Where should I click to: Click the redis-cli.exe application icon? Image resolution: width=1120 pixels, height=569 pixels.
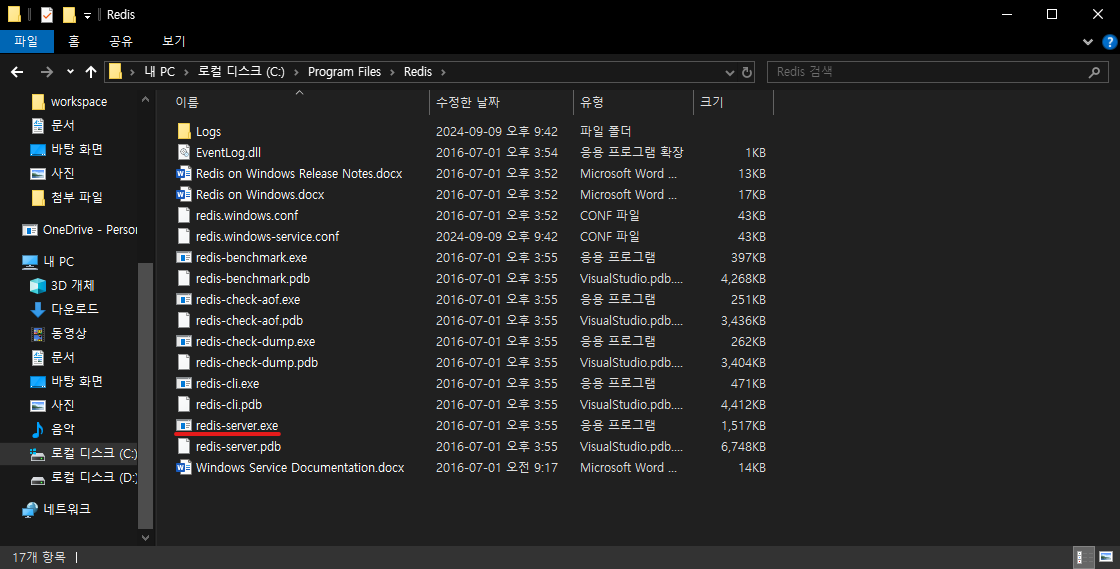tap(184, 383)
